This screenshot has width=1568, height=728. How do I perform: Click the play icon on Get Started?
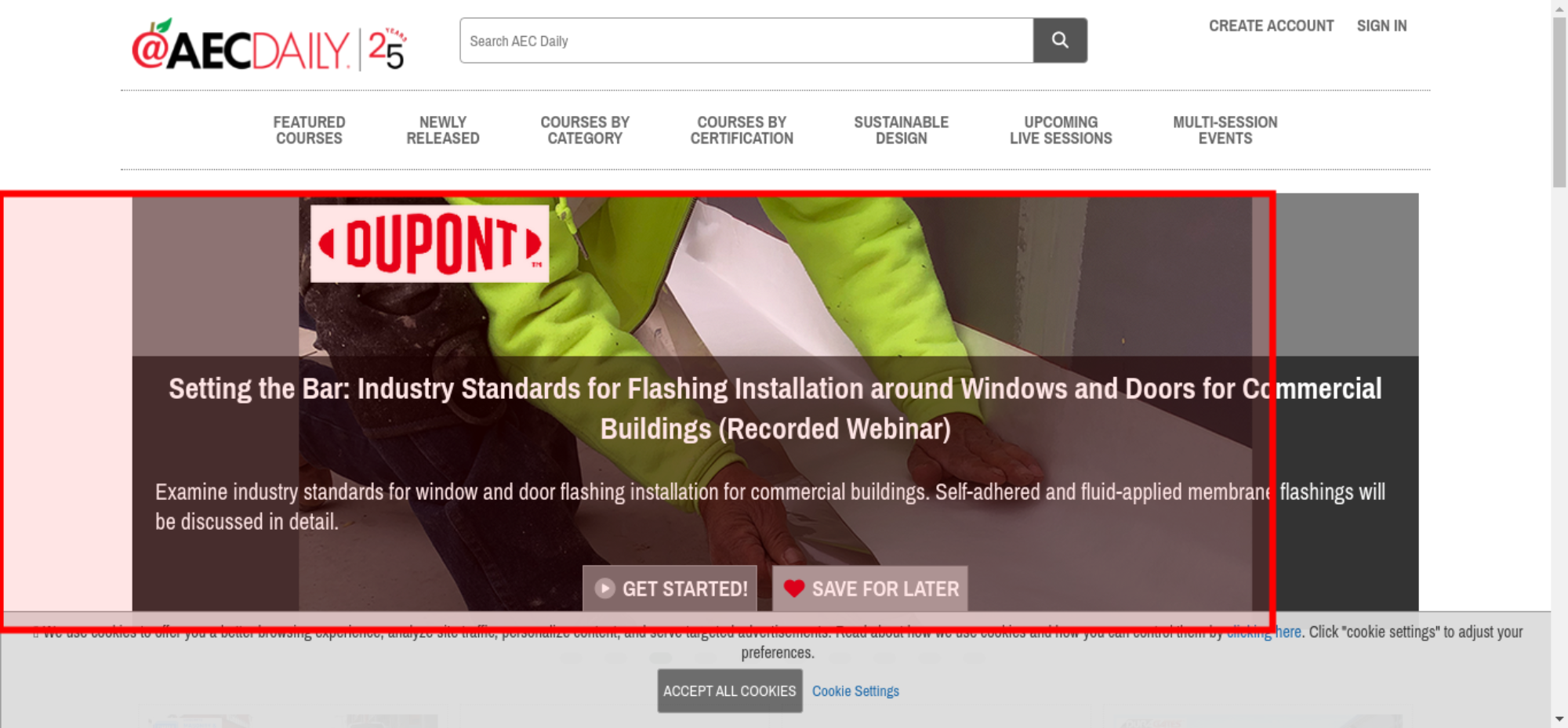(x=604, y=589)
